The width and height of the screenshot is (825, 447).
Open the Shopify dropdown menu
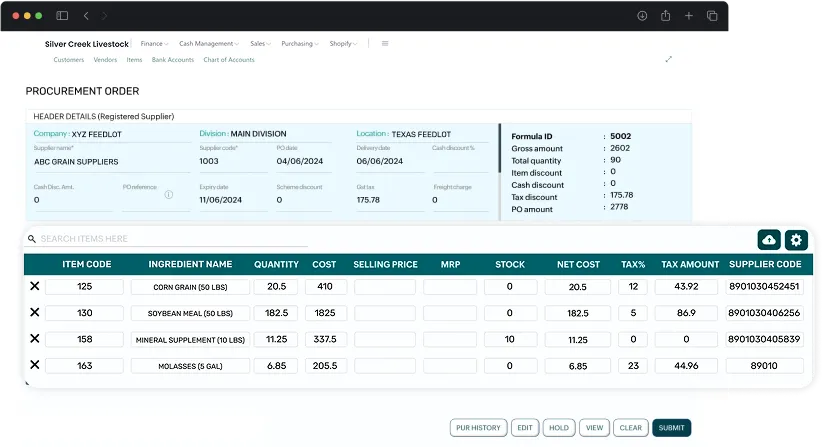pos(343,44)
